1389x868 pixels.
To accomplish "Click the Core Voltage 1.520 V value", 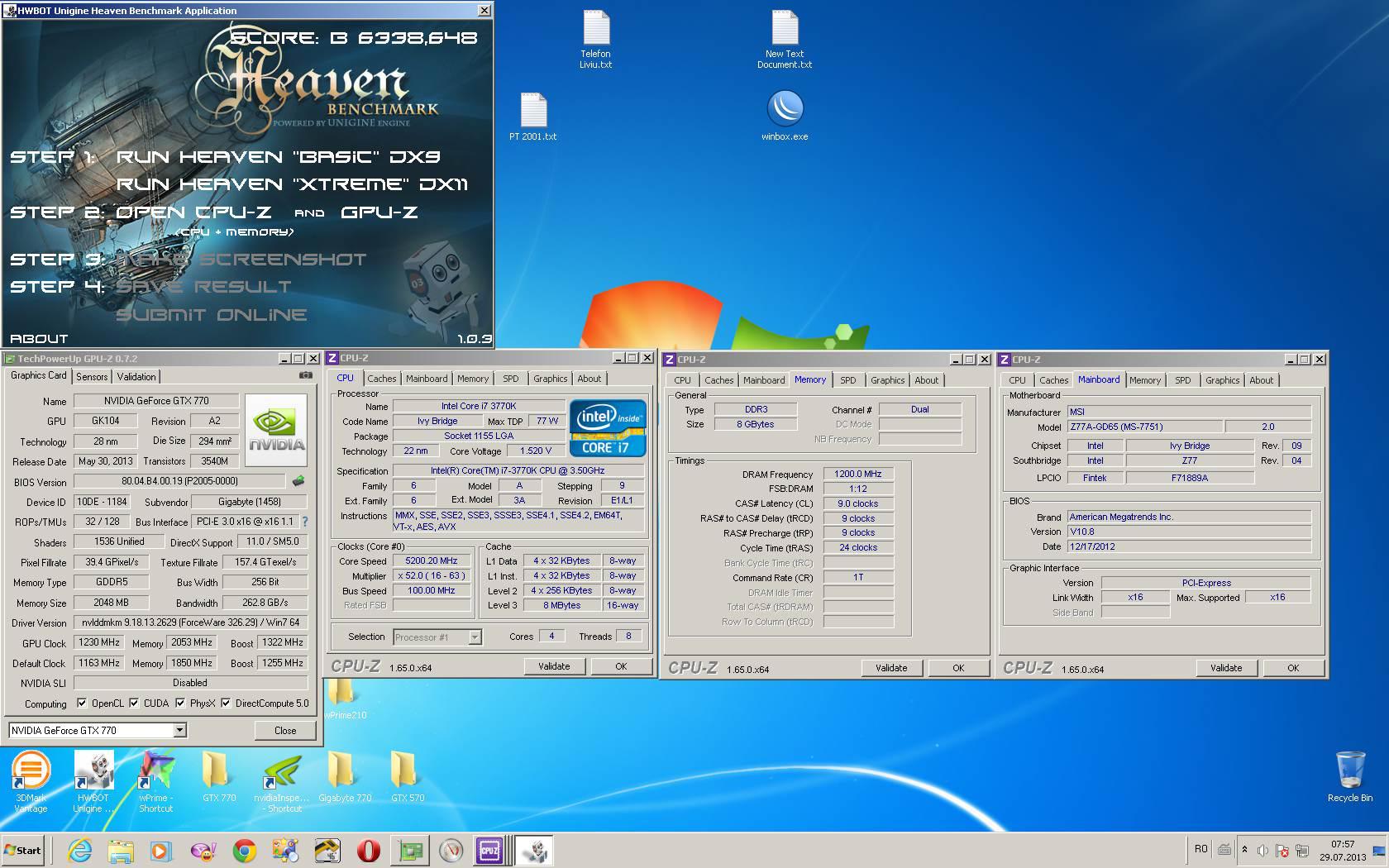I will click(x=536, y=451).
